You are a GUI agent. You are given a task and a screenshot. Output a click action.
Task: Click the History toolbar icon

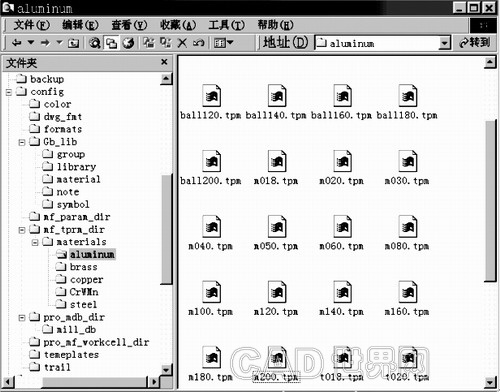click(x=128, y=43)
